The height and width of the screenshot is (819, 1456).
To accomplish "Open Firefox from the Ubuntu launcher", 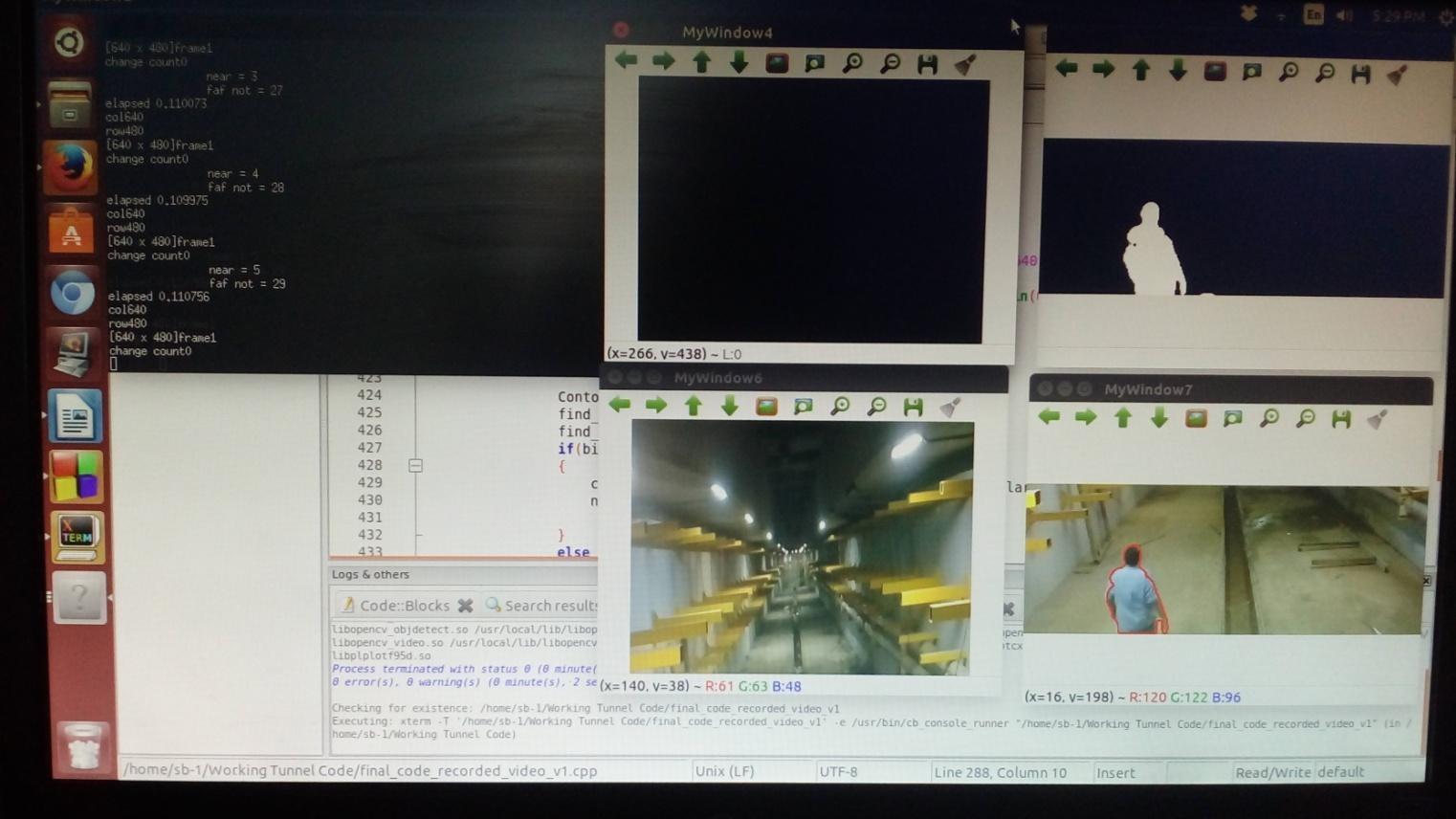I will click(x=71, y=167).
